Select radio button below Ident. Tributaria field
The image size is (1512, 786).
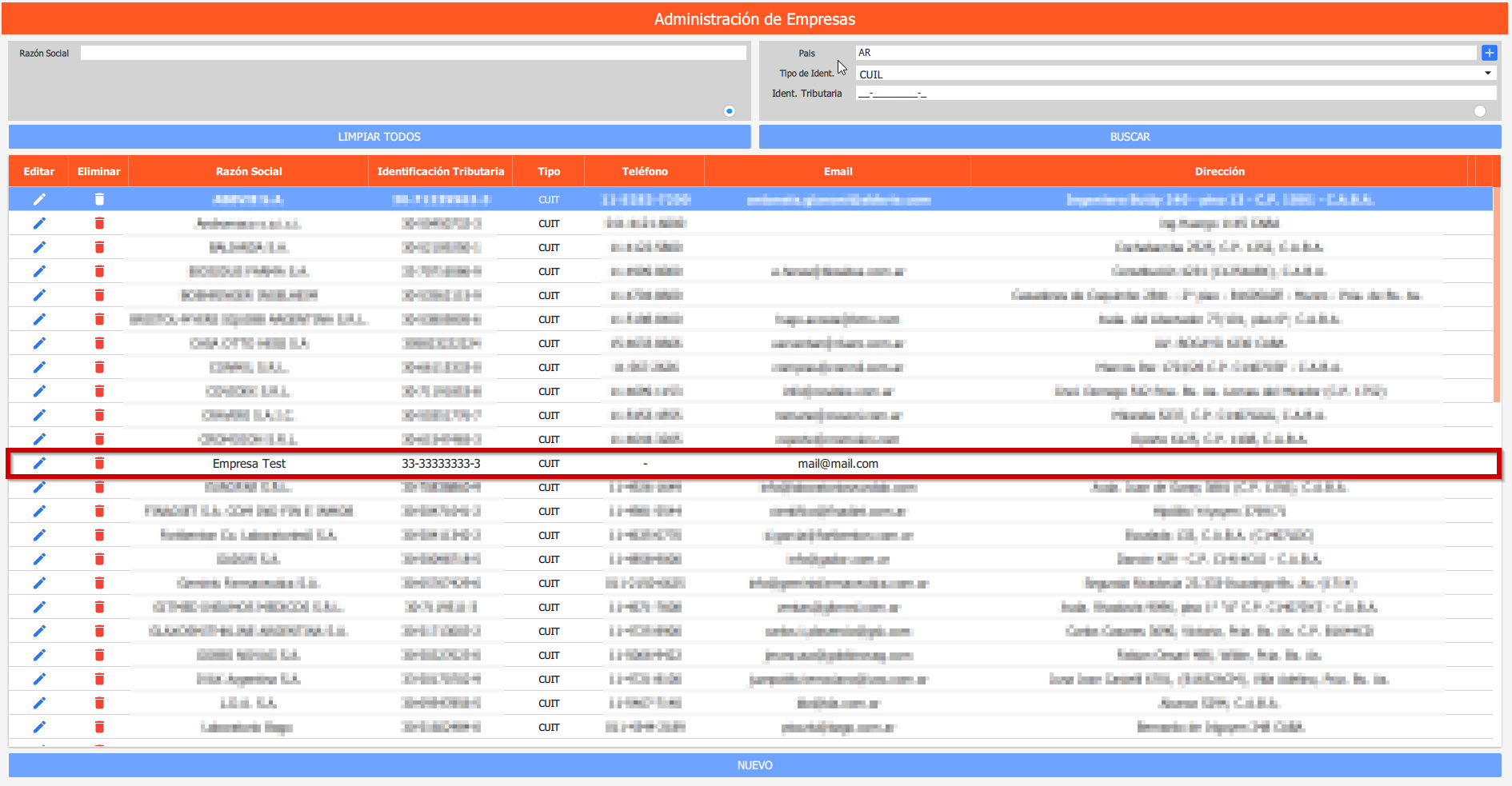pos(1479,111)
